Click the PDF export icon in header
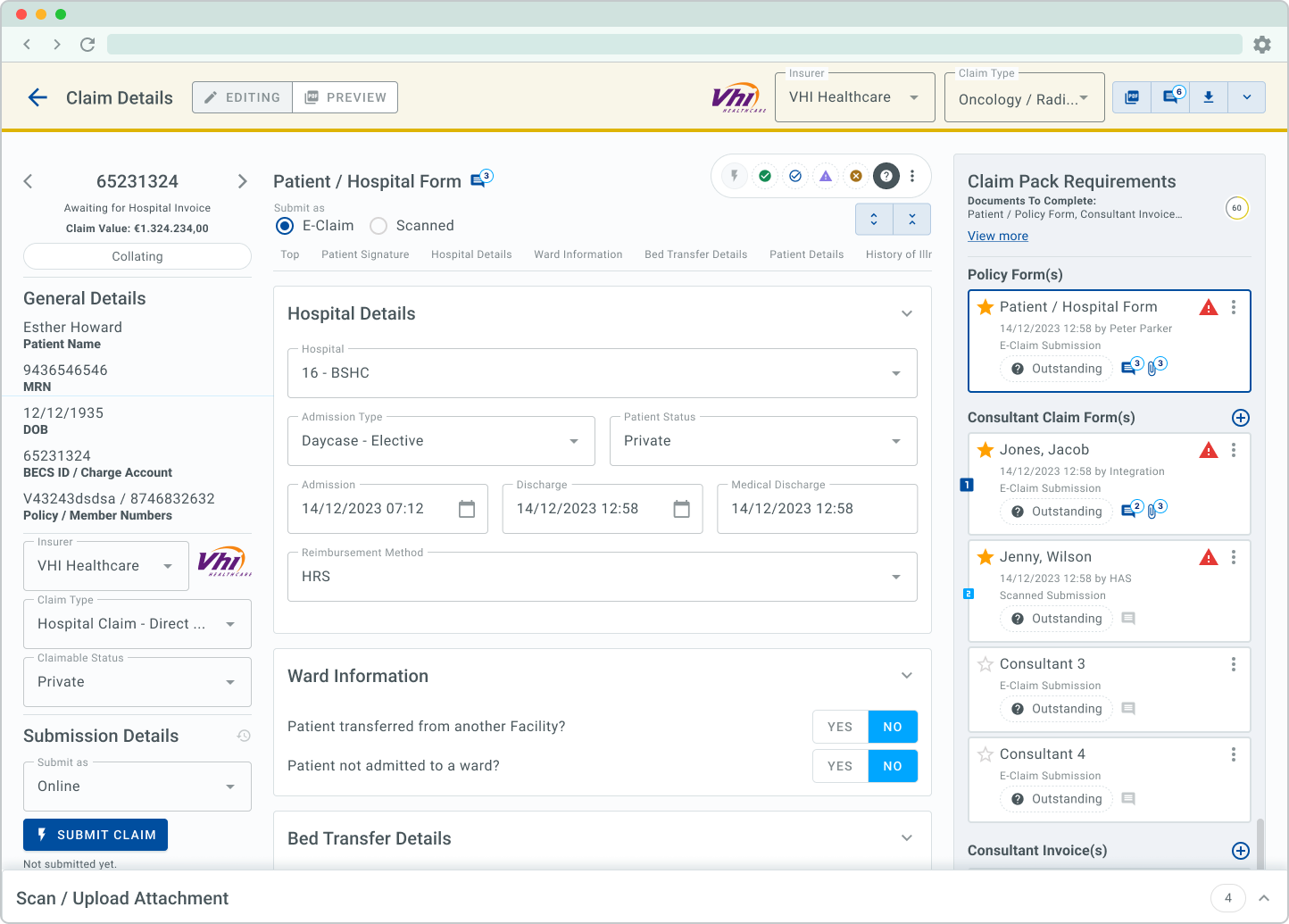Viewport: 1289px width, 924px height. (x=1132, y=97)
